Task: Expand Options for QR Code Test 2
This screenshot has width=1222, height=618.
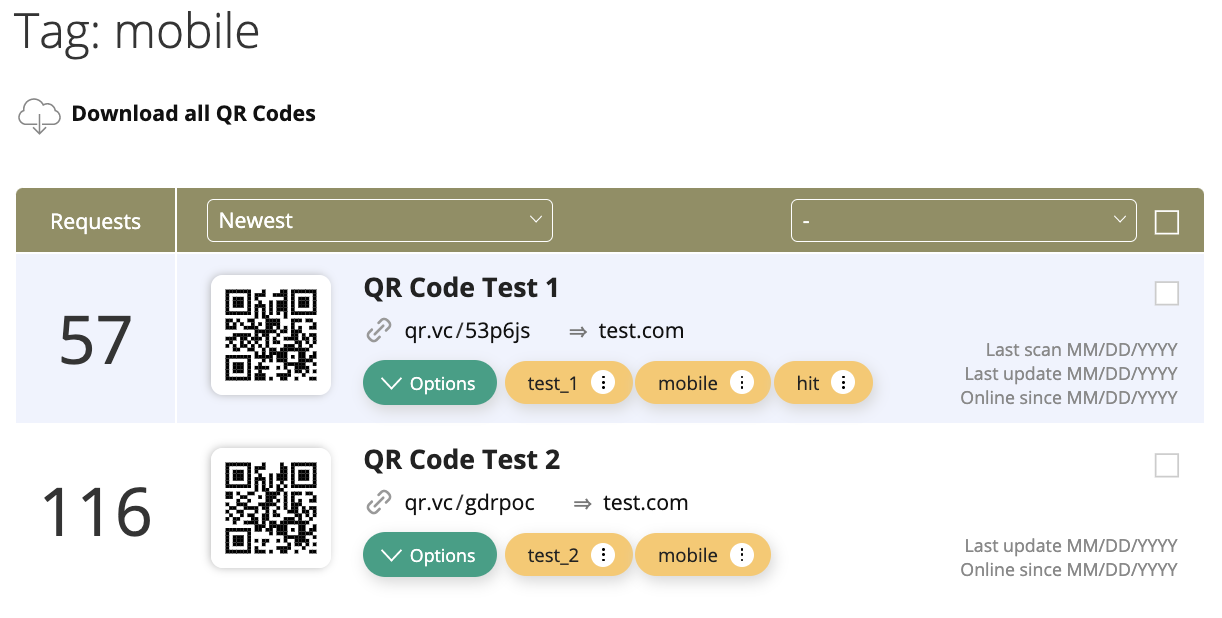Action: click(x=429, y=555)
